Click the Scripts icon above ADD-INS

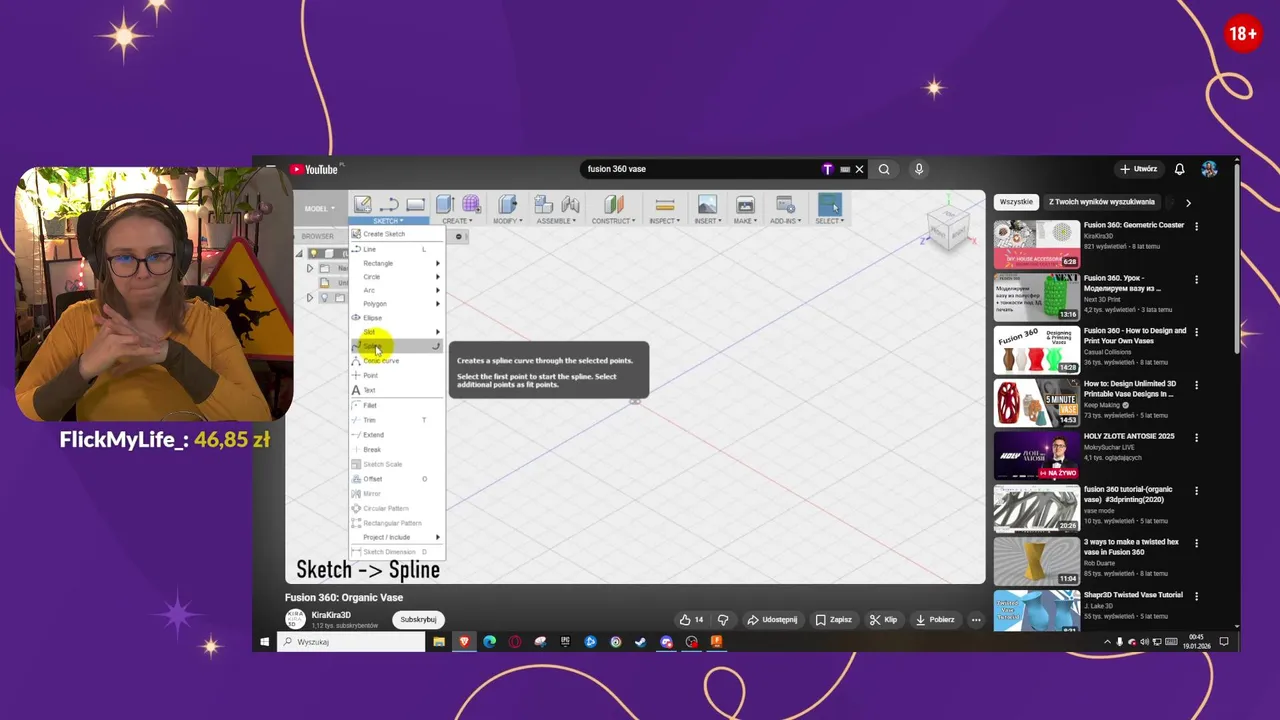(x=785, y=205)
